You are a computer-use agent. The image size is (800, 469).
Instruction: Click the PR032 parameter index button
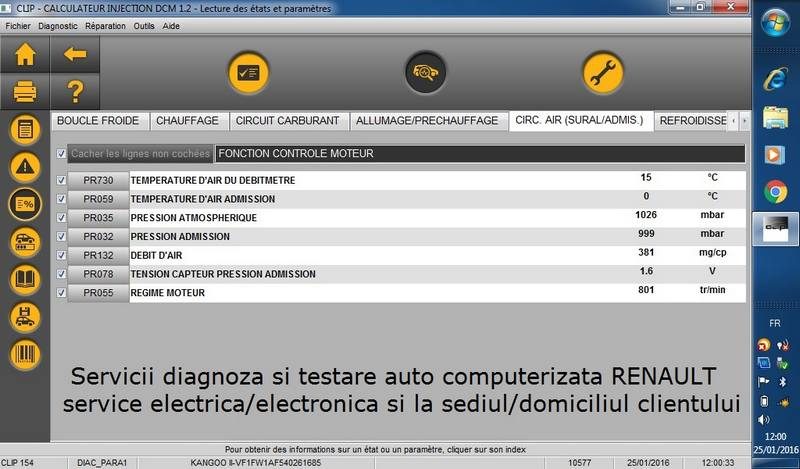coord(98,236)
